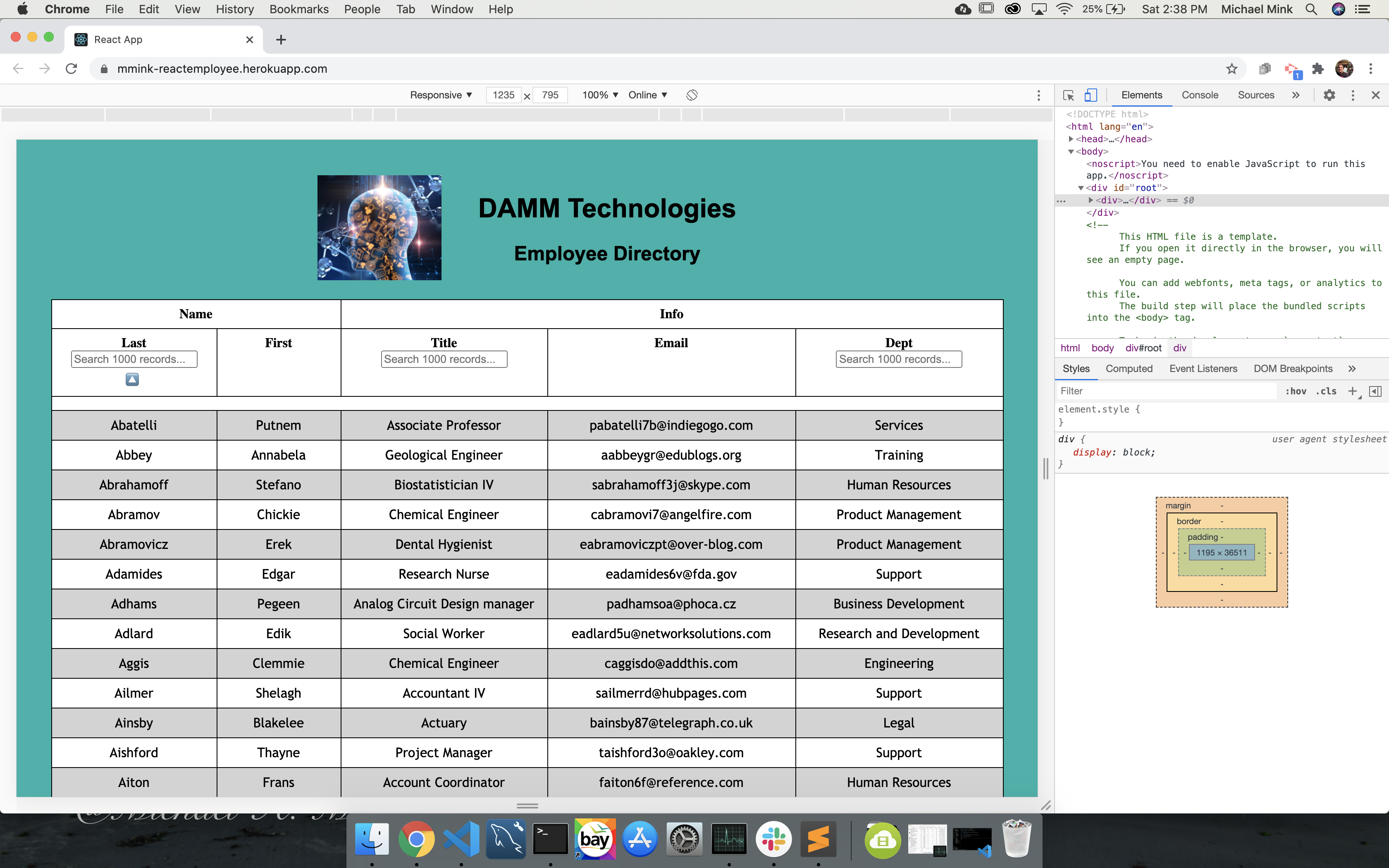Reload the page
The width and height of the screenshot is (1389, 868).
[71, 69]
